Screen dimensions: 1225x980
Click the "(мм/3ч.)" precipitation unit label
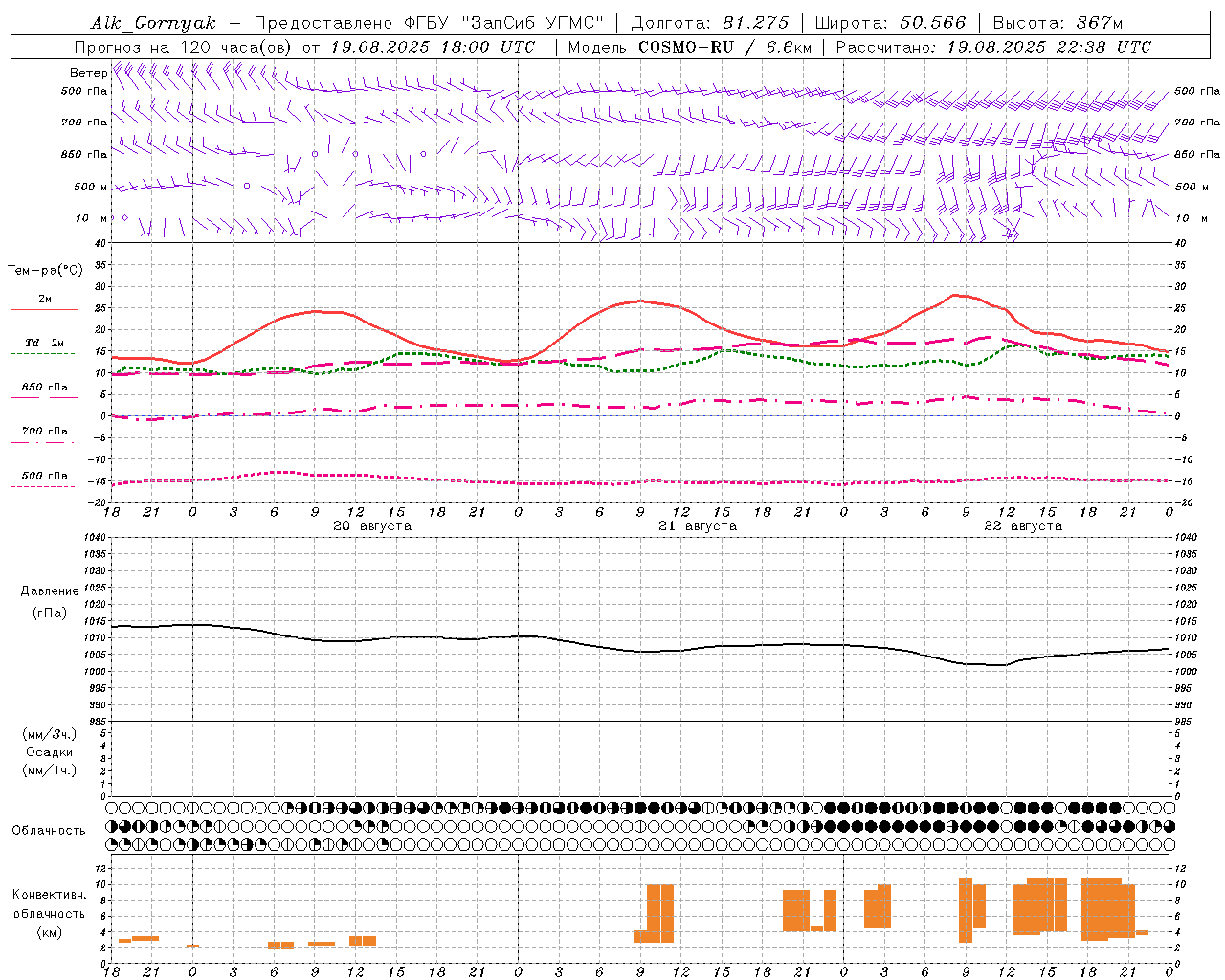click(50, 734)
